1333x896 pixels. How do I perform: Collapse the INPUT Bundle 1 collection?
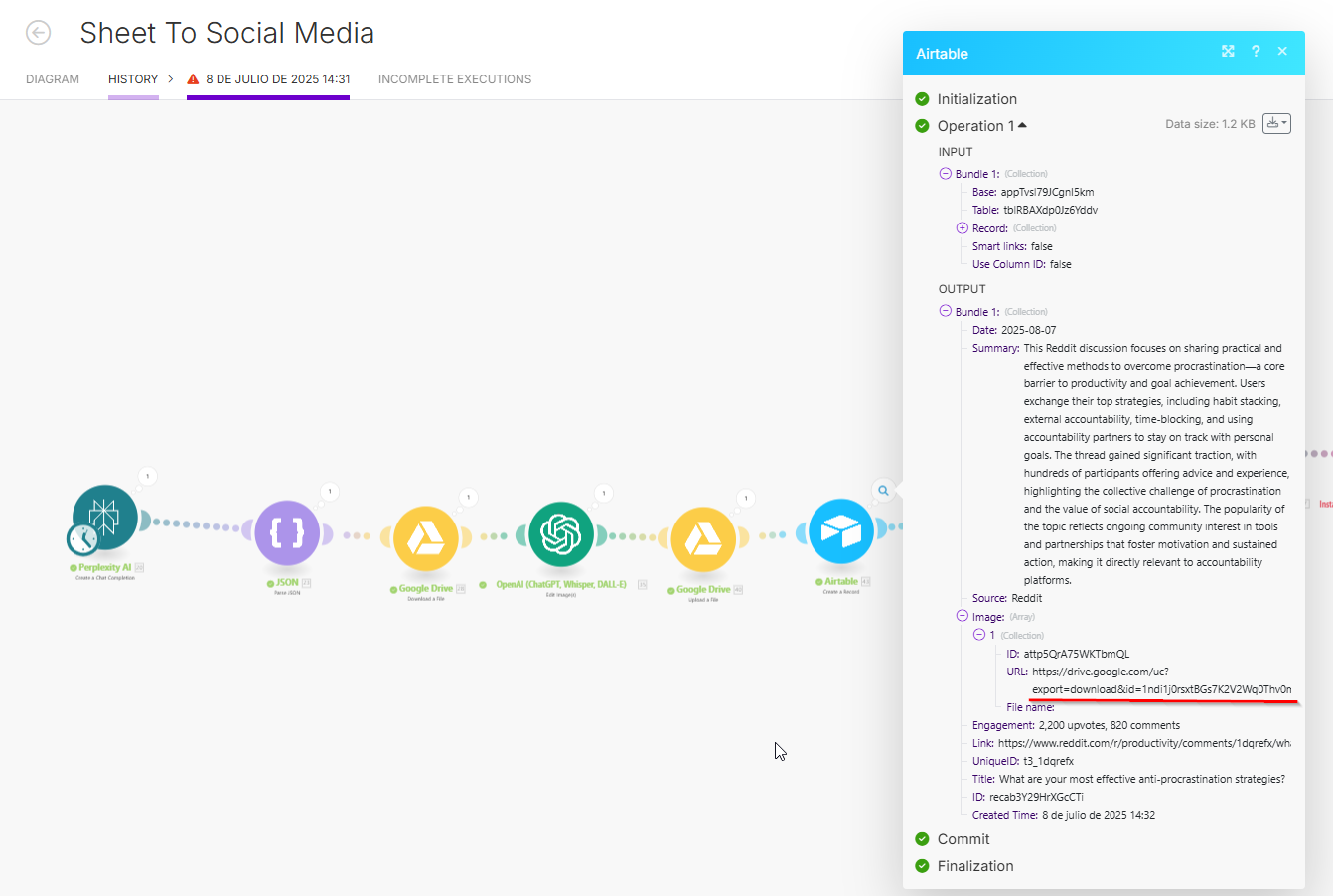point(946,174)
